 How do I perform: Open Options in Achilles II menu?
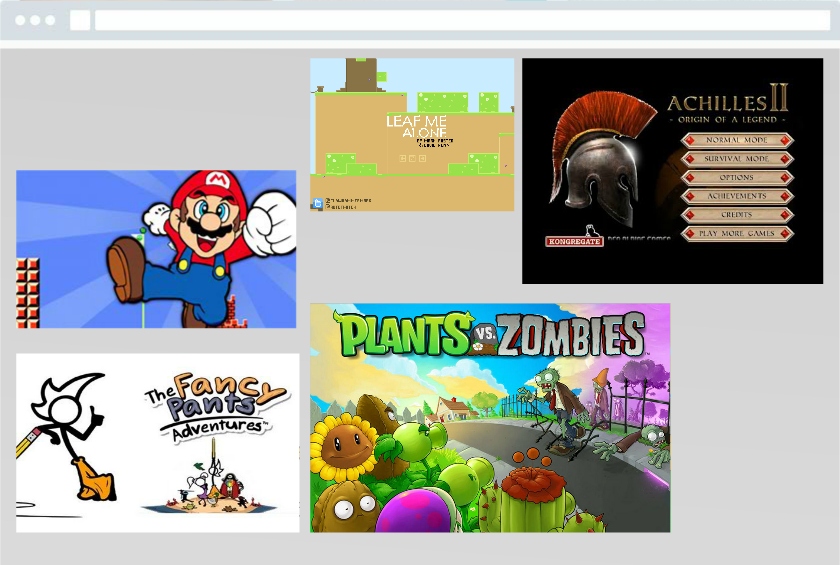(x=737, y=177)
